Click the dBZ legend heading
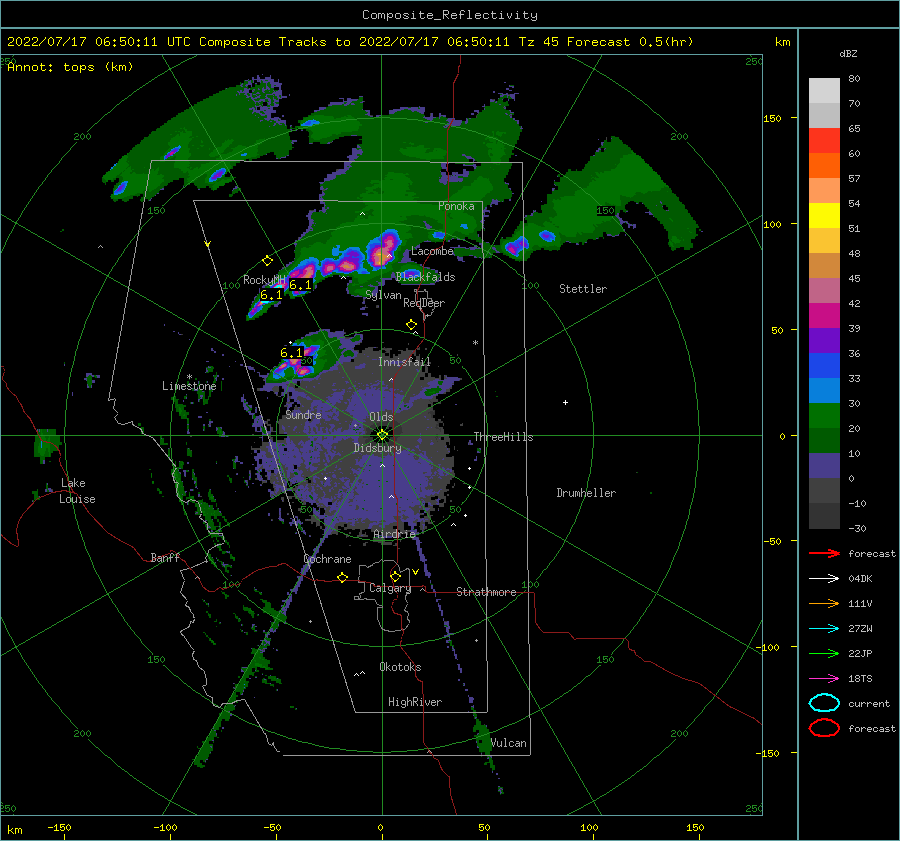 pos(848,53)
